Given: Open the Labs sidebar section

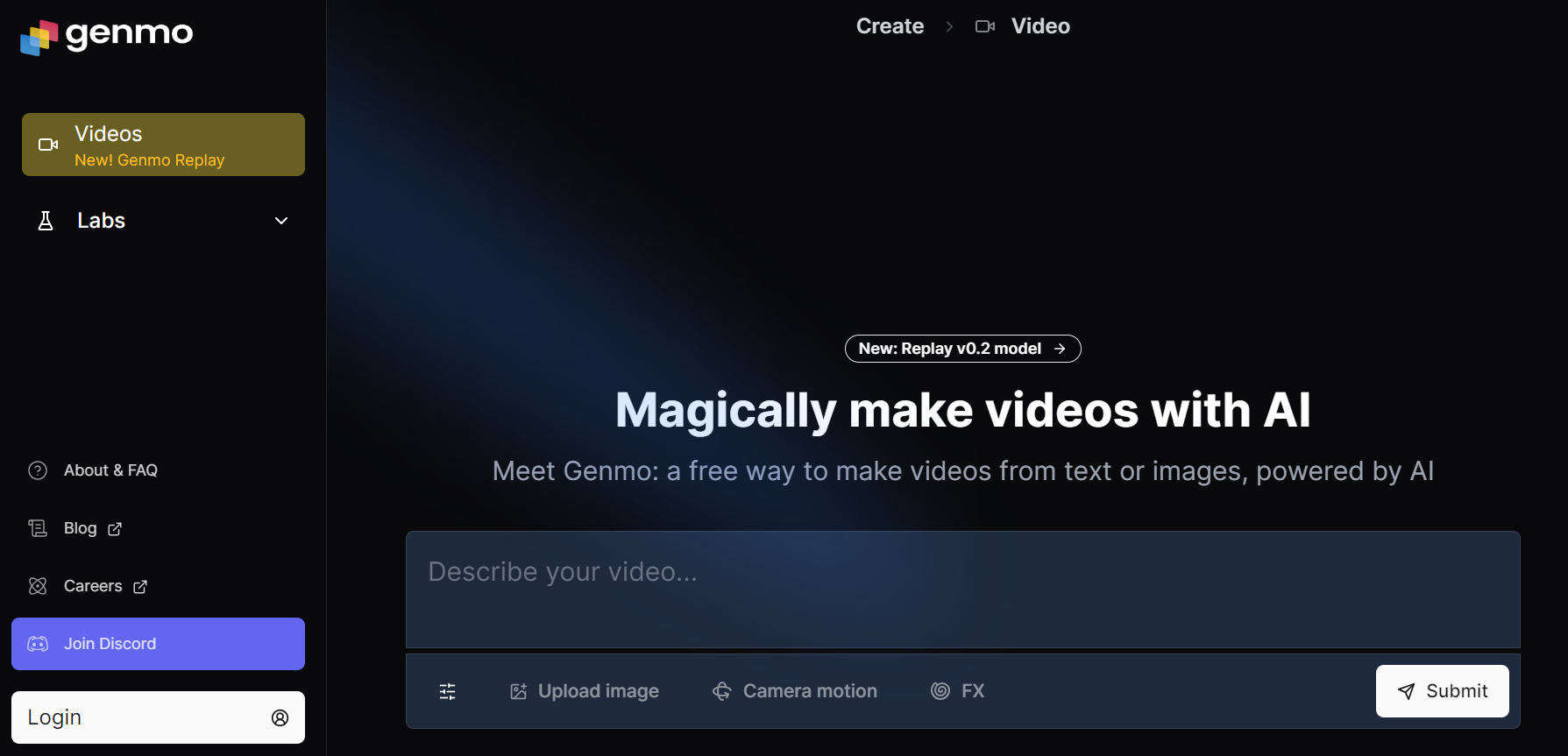Looking at the screenshot, I should 163,221.
